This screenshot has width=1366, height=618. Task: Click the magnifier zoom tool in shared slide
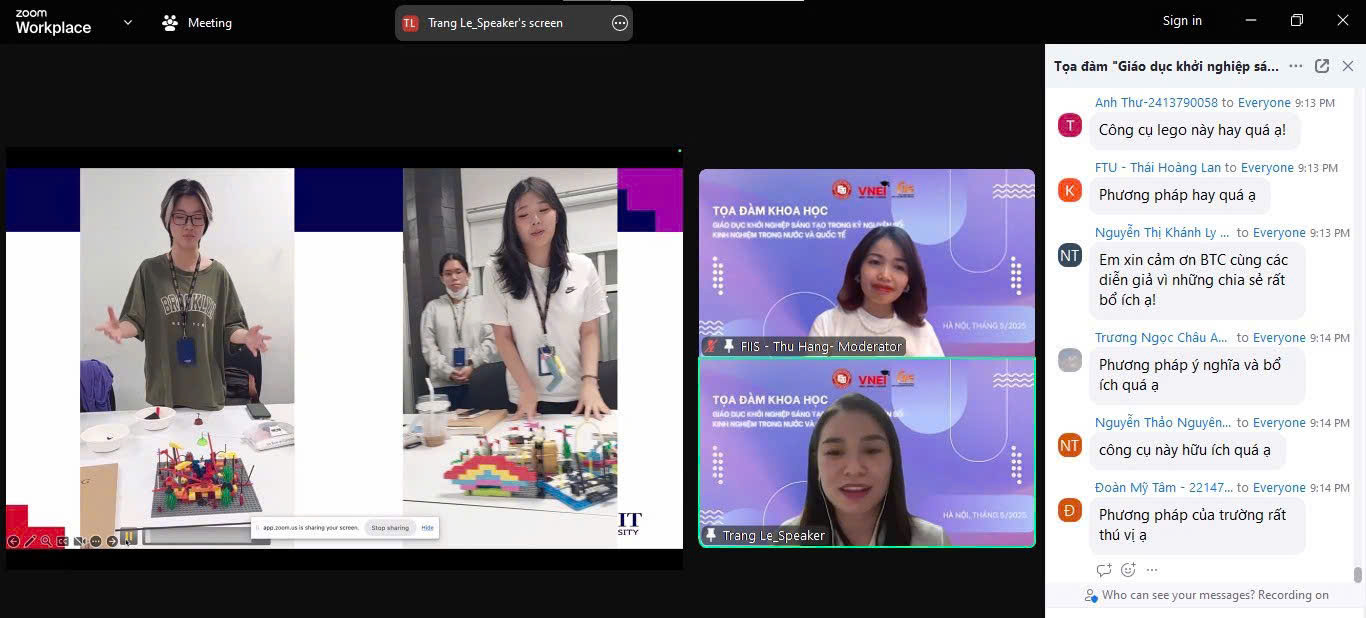pyautogui.click(x=46, y=541)
